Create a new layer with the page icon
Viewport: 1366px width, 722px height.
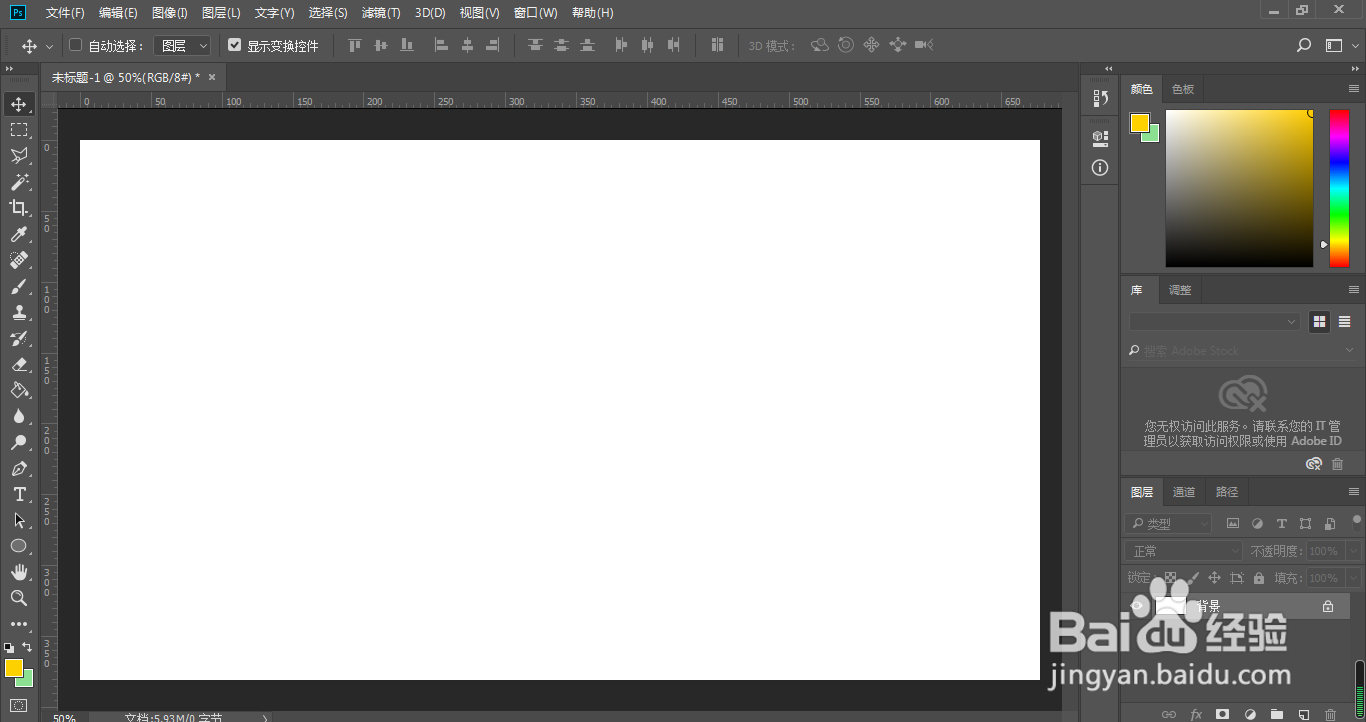[1304, 715]
